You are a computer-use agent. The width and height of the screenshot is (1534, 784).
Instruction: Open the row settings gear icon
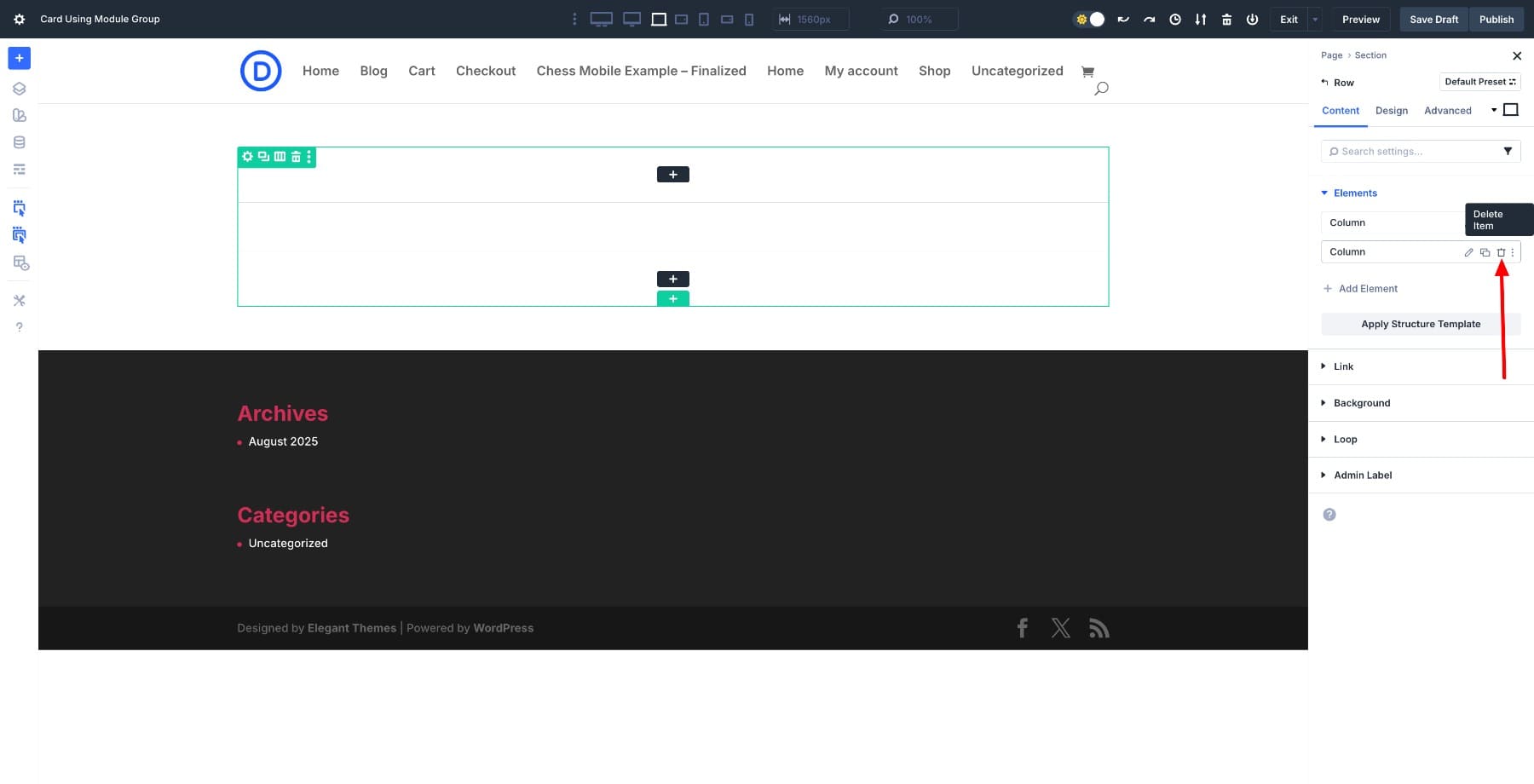(x=247, y=157)
